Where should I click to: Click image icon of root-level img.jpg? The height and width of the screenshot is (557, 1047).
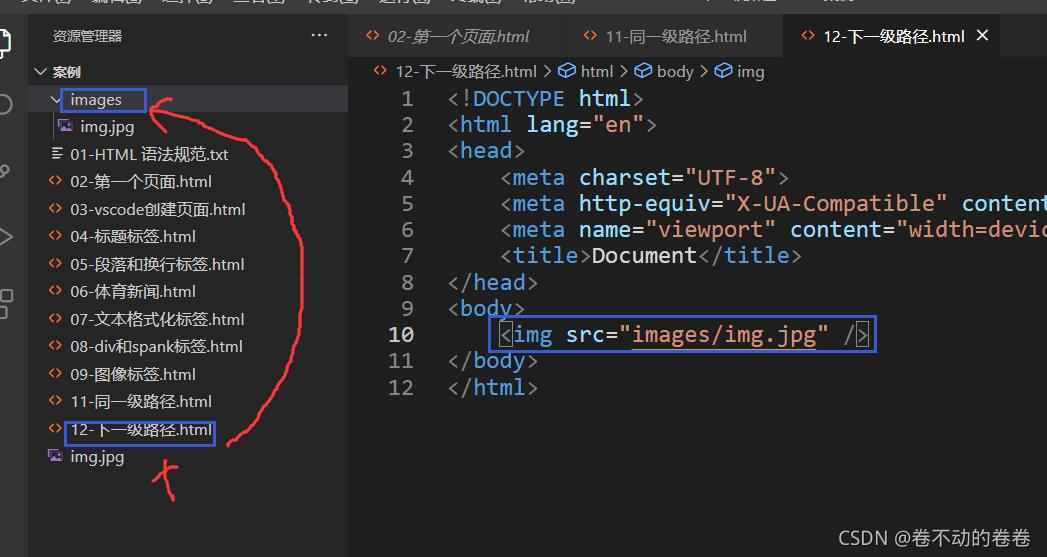pyautogui.click(x=55, y=455)
